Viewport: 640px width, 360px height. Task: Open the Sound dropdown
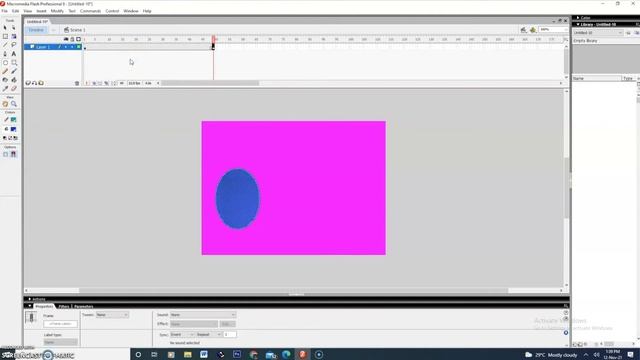(203, 315)
